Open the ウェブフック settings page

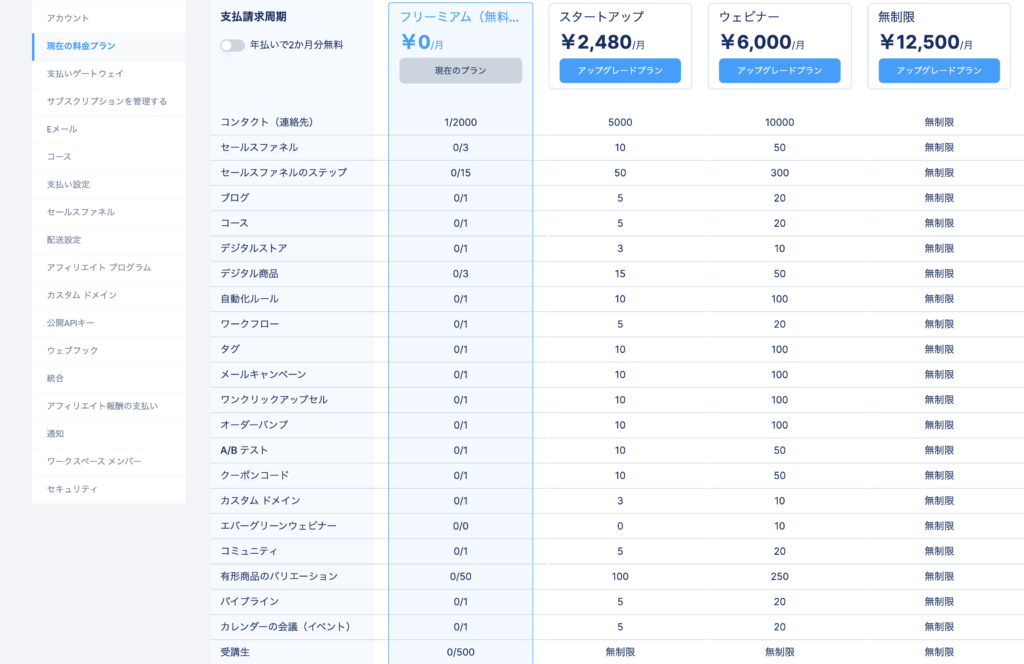tap(72, 350)
